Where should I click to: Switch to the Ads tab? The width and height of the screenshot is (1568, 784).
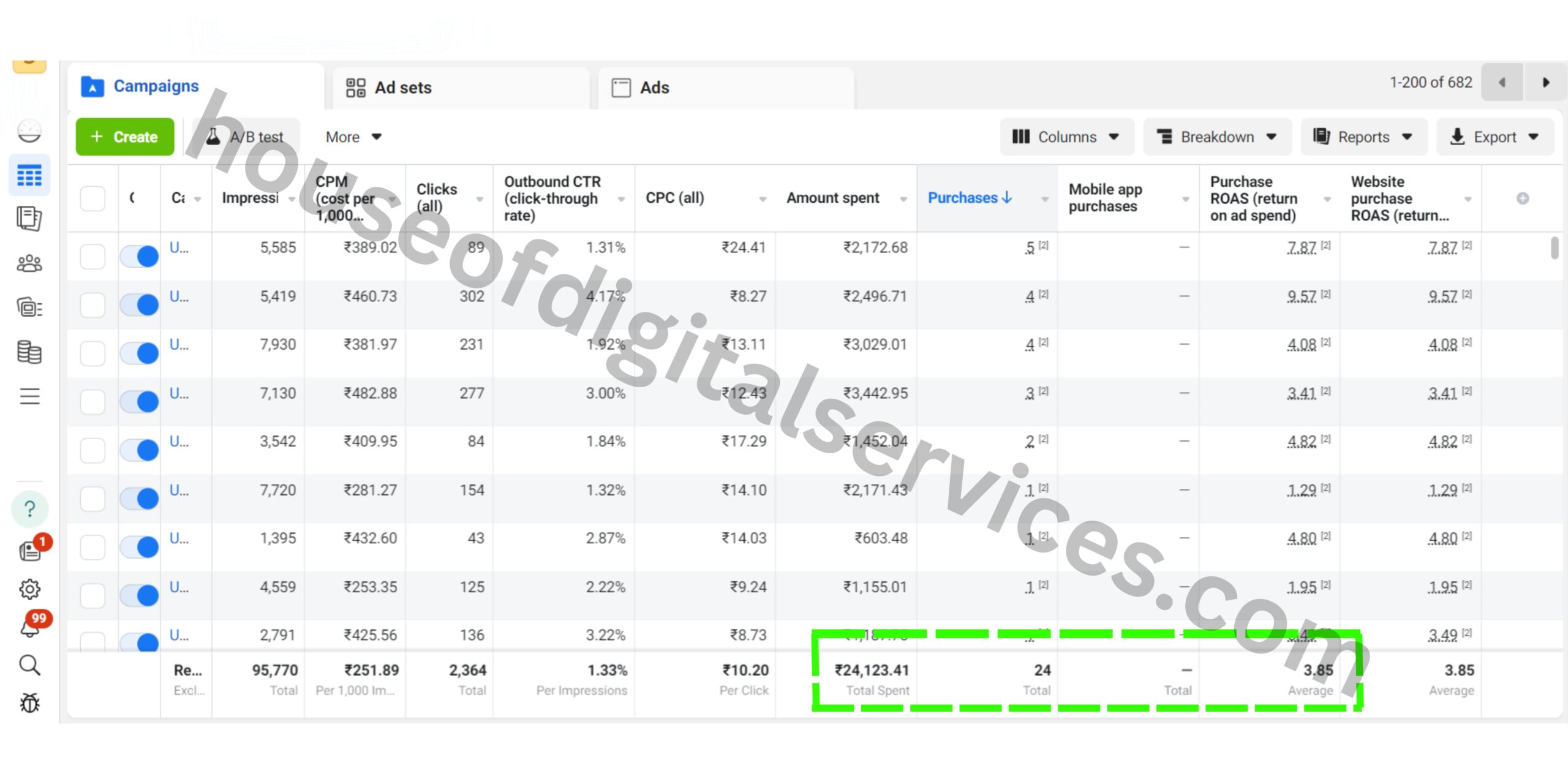(726, 88)
